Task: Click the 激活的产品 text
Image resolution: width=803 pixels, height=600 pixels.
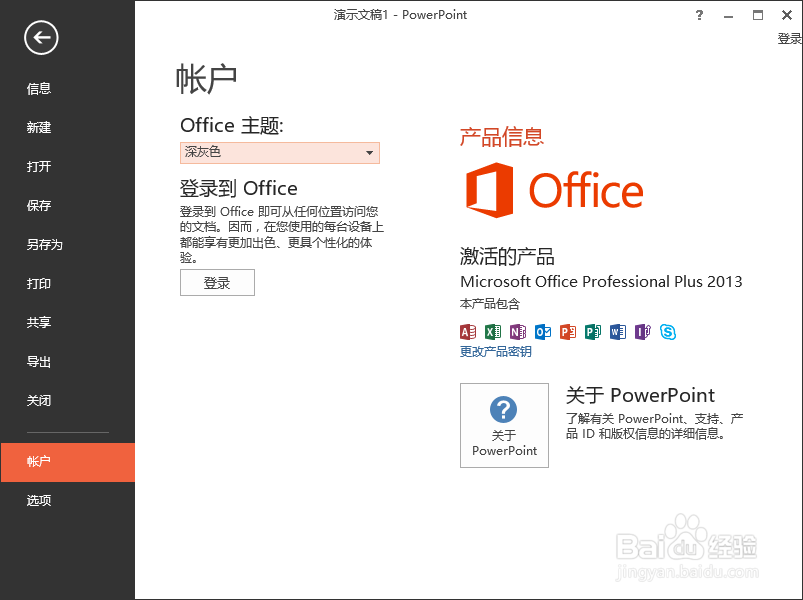Action: 507,256
